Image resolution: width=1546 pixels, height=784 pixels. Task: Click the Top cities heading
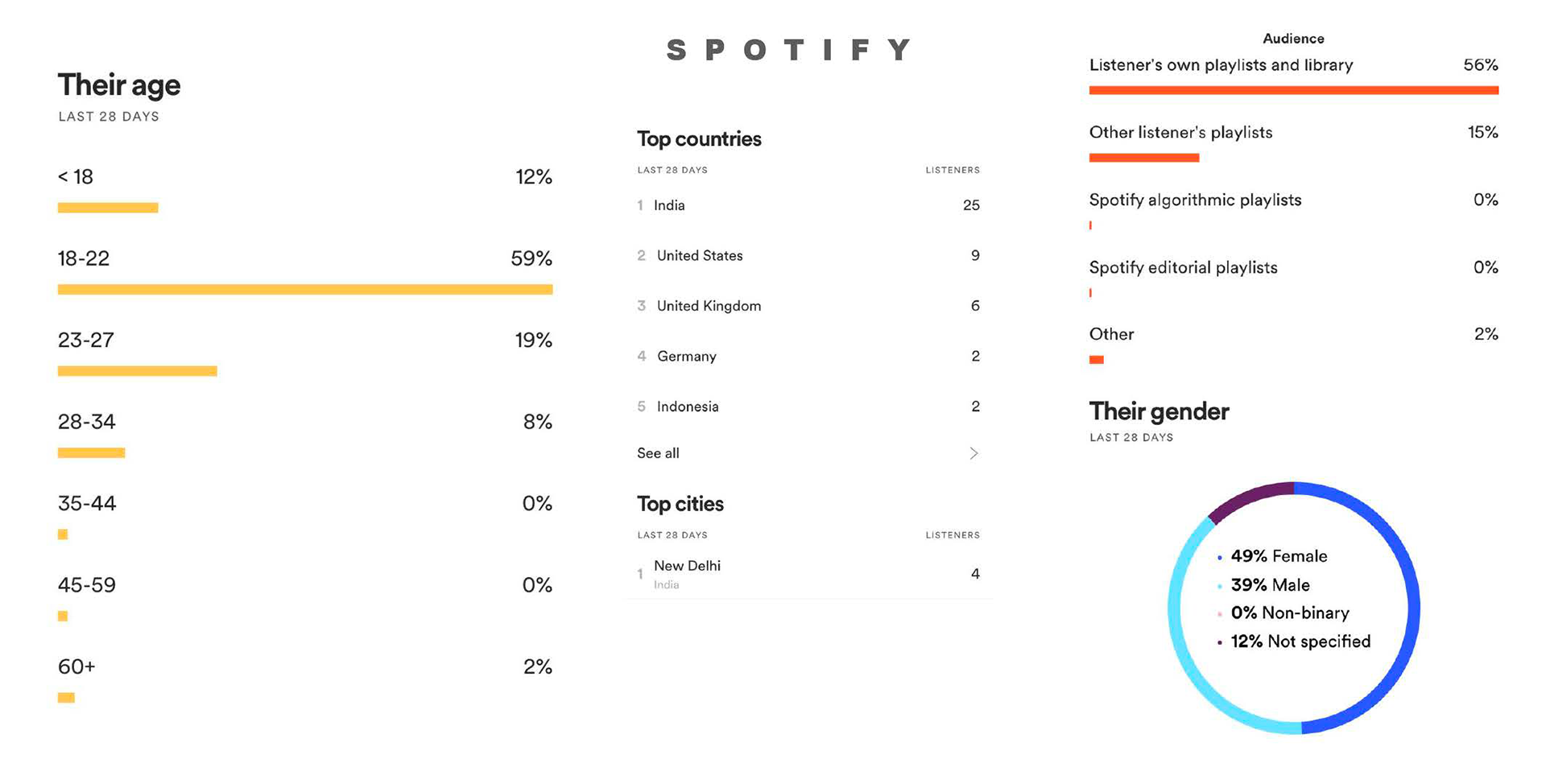click(680, 504)
